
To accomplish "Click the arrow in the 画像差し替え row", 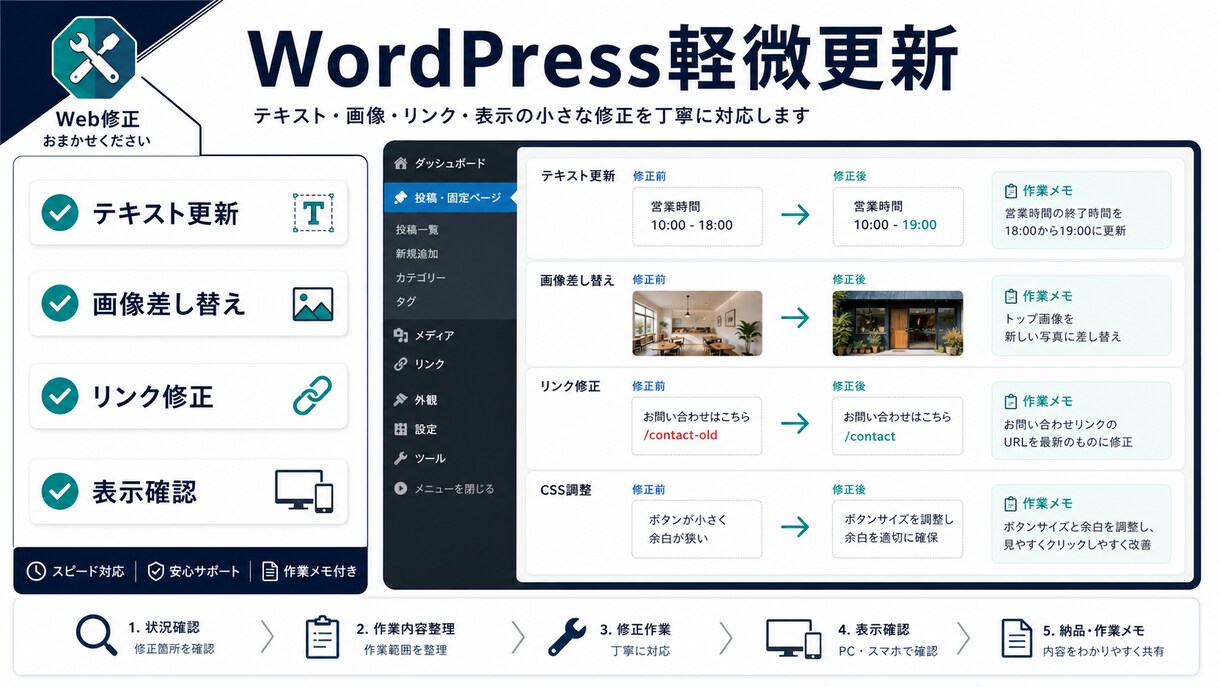I will tap(795, 318).
